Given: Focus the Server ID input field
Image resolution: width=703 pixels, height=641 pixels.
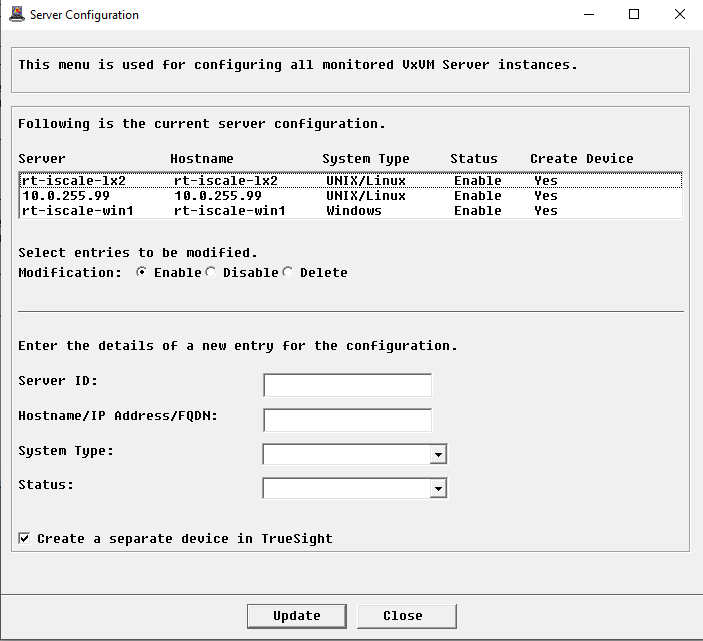Looking at the screenshot, I should tap(347, 385).
